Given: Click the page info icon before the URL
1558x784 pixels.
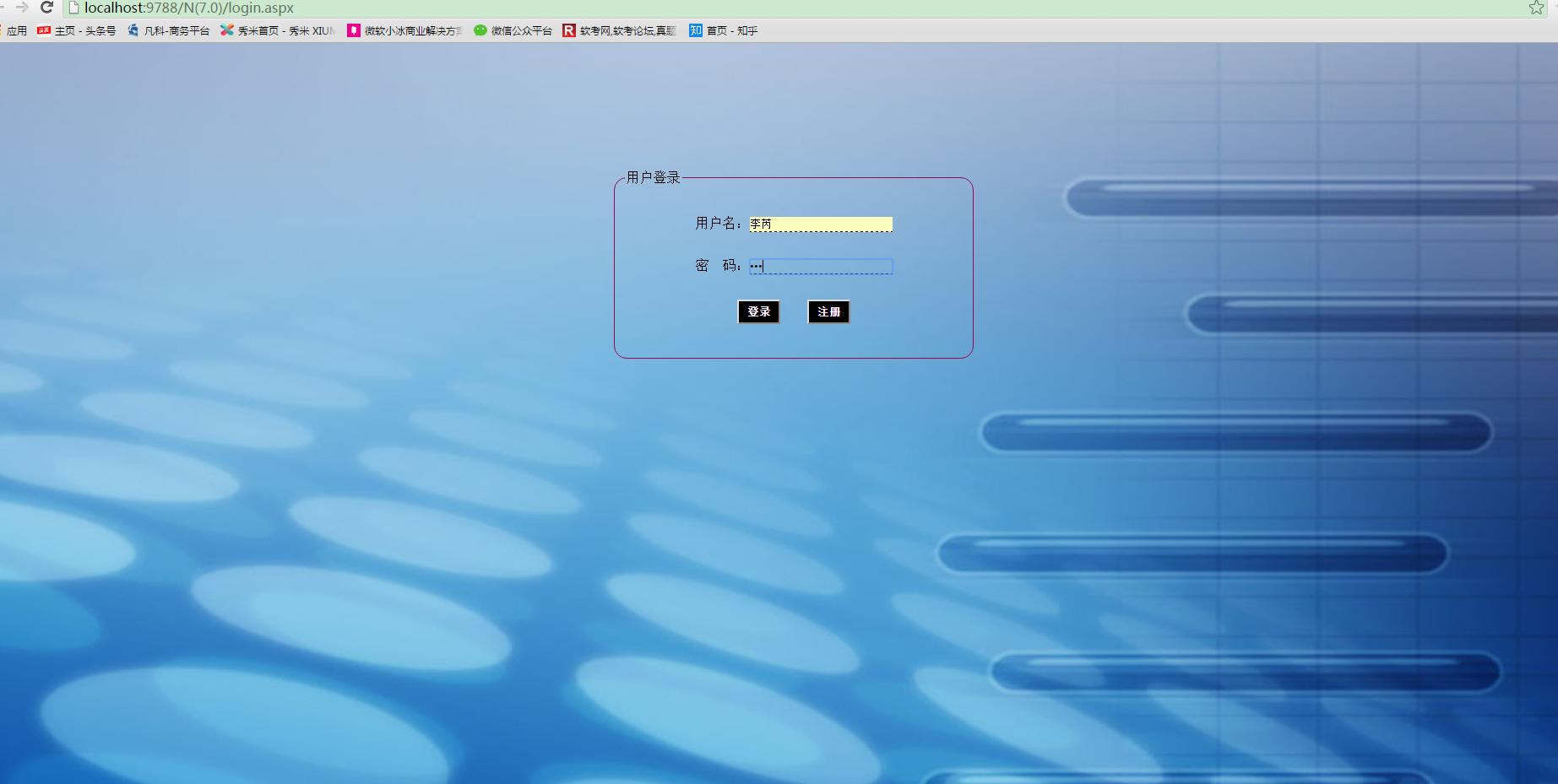Looking at the screenshot, I should pyautogui.click(x=73, y=8).
